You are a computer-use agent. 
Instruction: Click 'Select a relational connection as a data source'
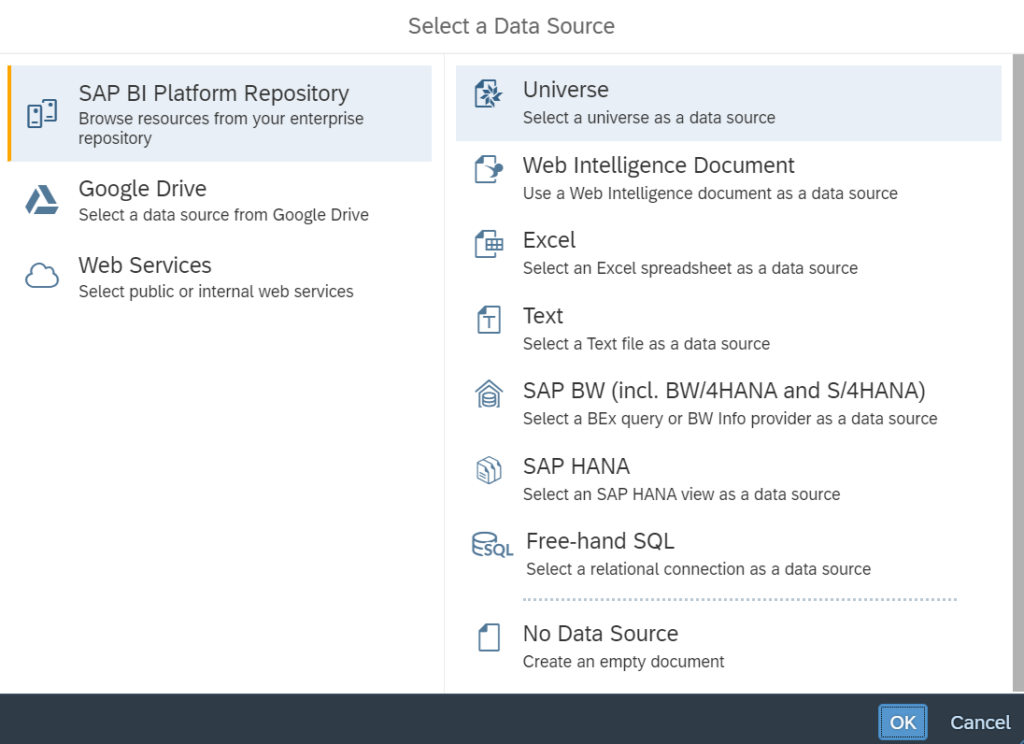click(699, 569)
